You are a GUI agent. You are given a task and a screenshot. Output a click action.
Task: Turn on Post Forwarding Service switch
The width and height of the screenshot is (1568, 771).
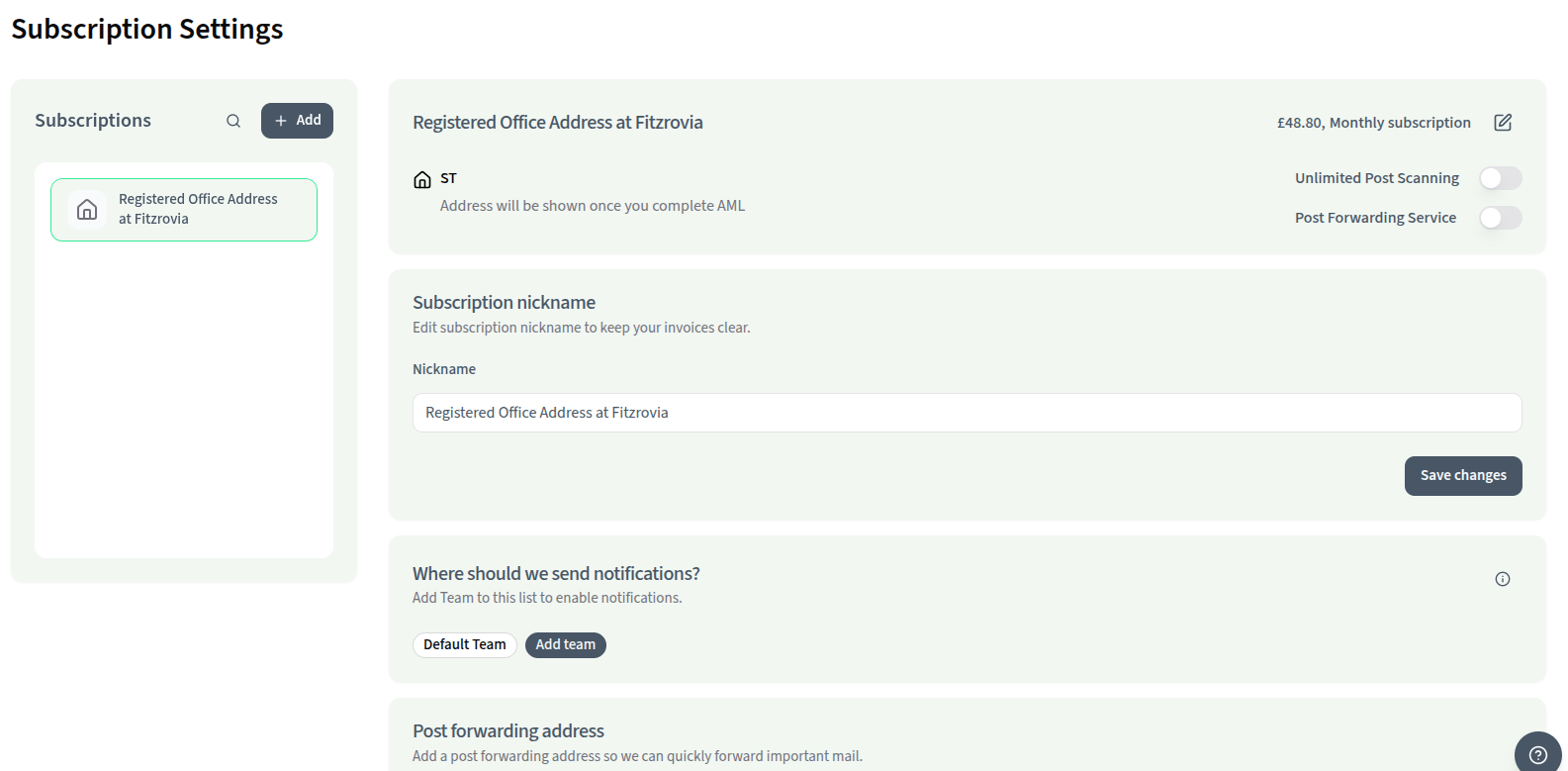coord(1500,218)
